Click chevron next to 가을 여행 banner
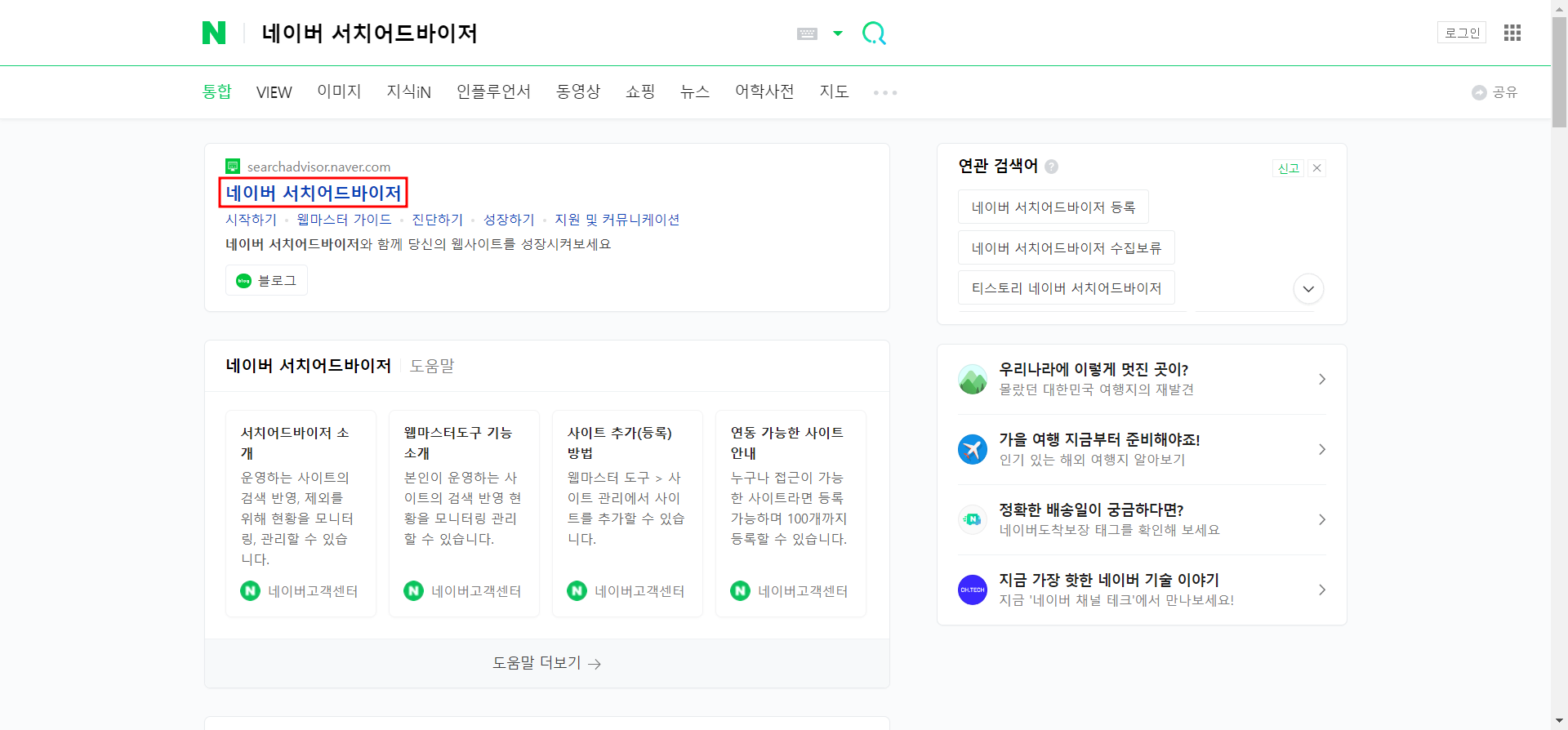Screen dimensions: 1568x730 (x=1322, y=449)
